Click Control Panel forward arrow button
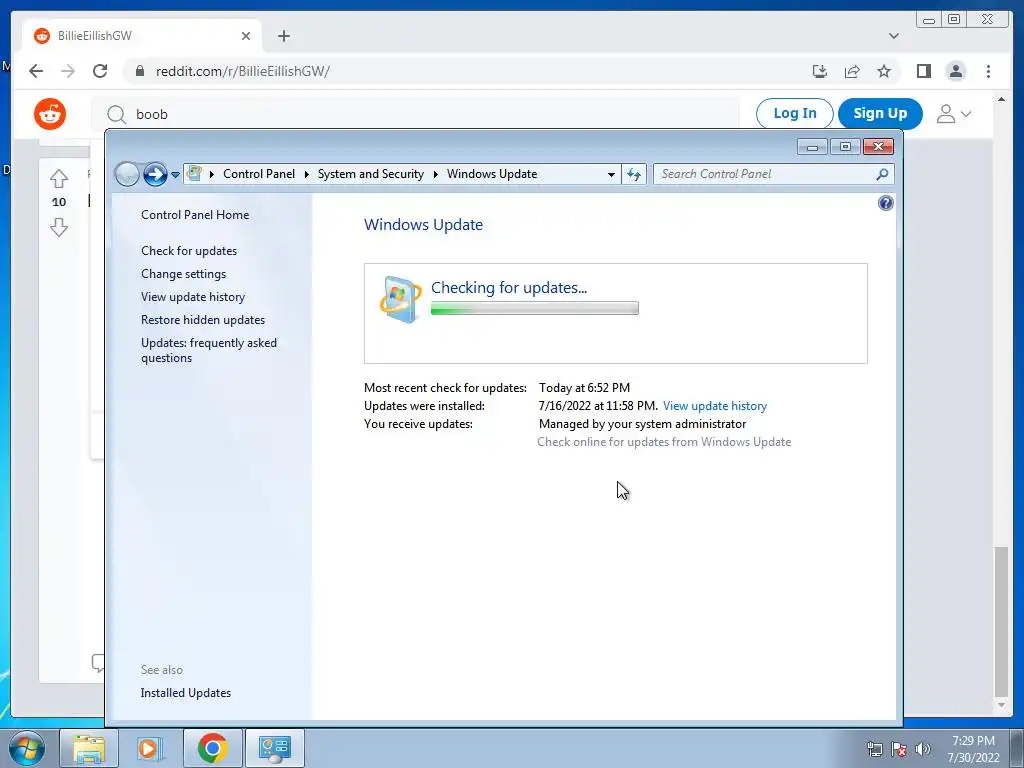 coord(155,174)
